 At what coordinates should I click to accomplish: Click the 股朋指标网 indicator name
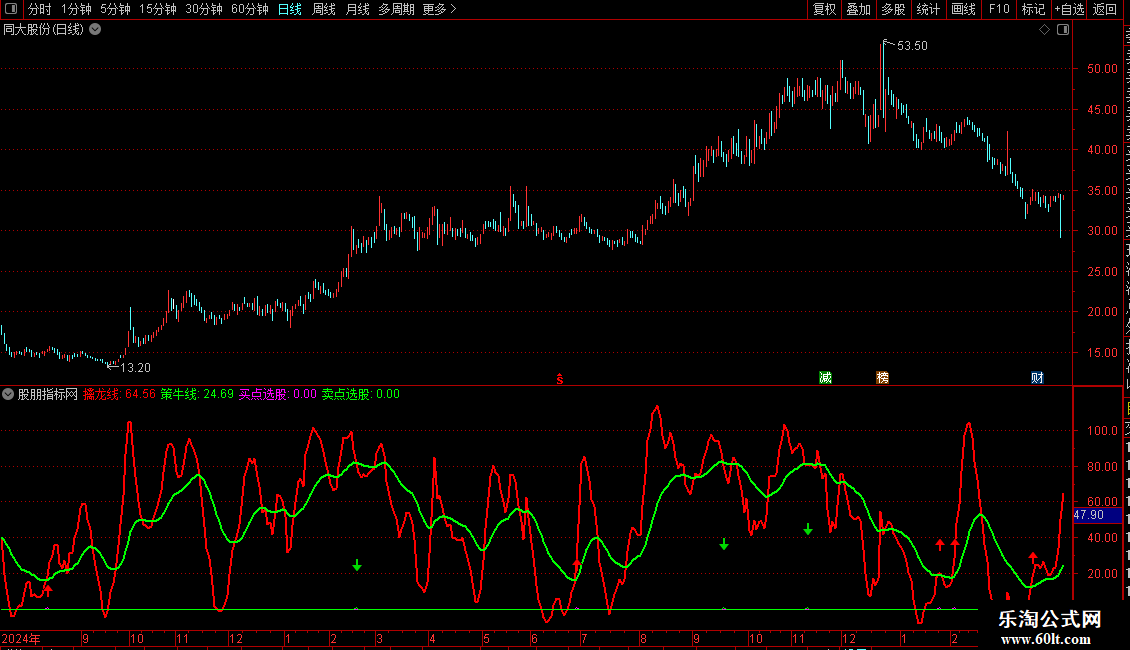point(48,394)
